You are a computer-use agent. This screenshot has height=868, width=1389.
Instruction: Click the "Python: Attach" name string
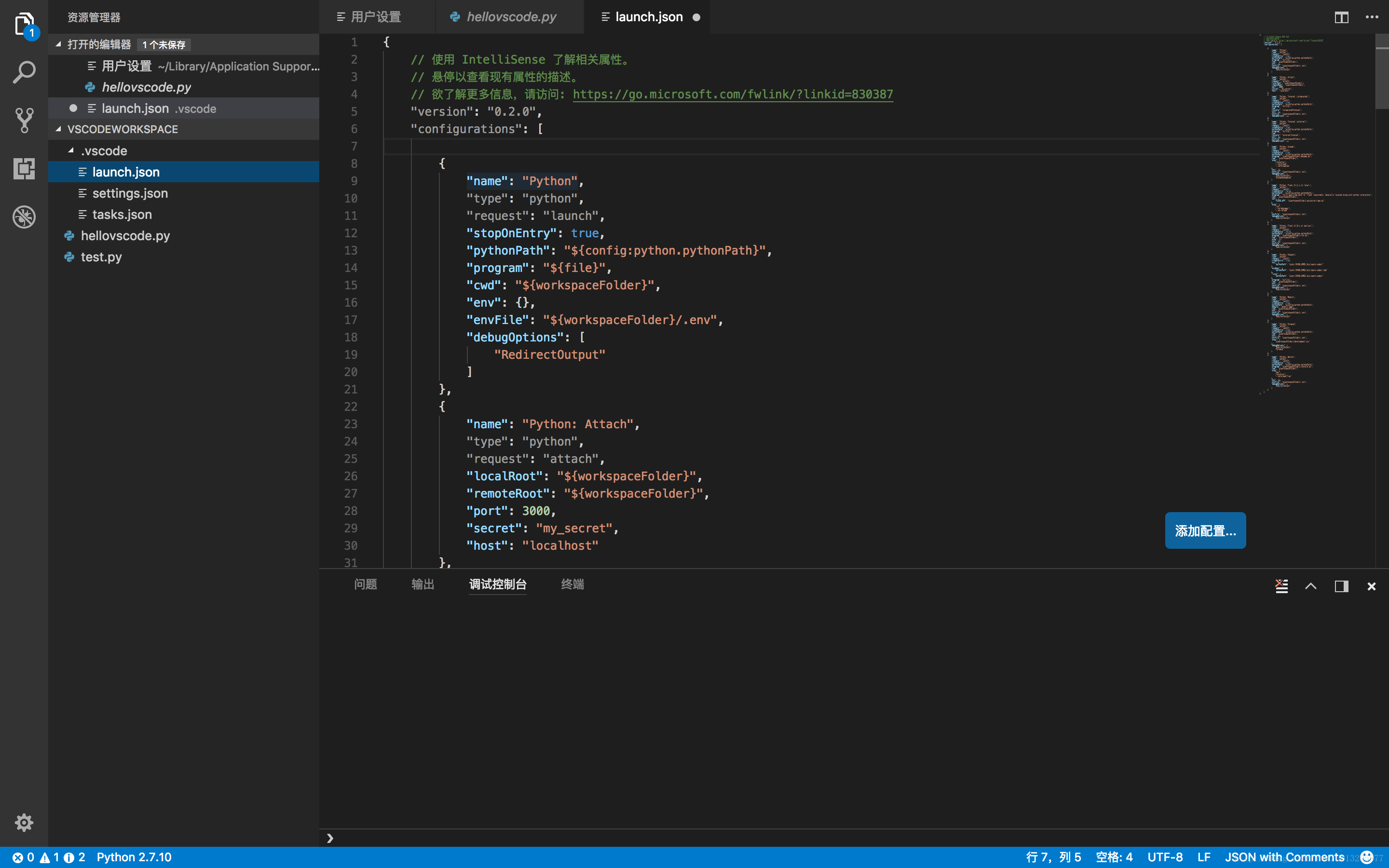[577, 424]
